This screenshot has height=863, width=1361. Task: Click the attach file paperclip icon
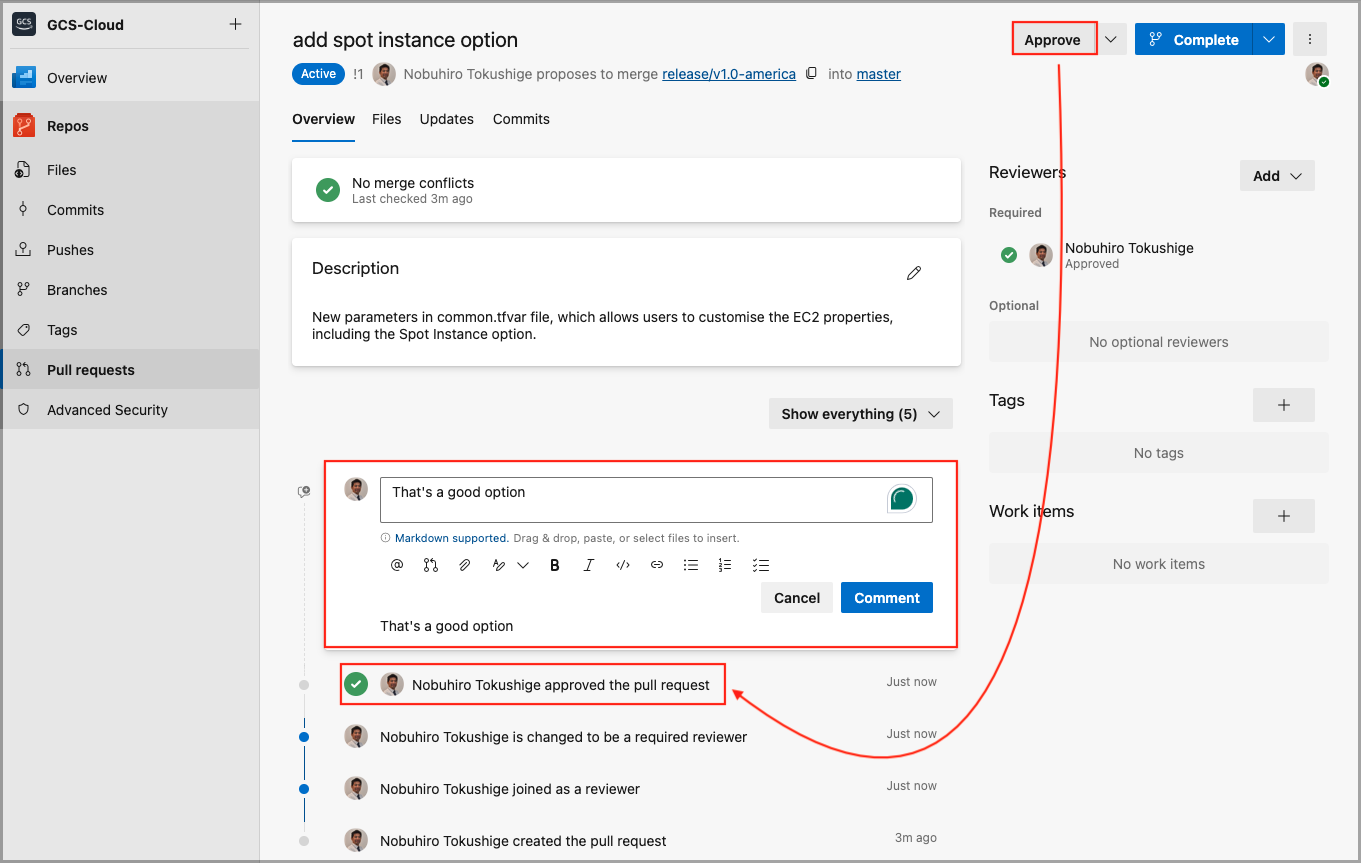tap(464, 565)
